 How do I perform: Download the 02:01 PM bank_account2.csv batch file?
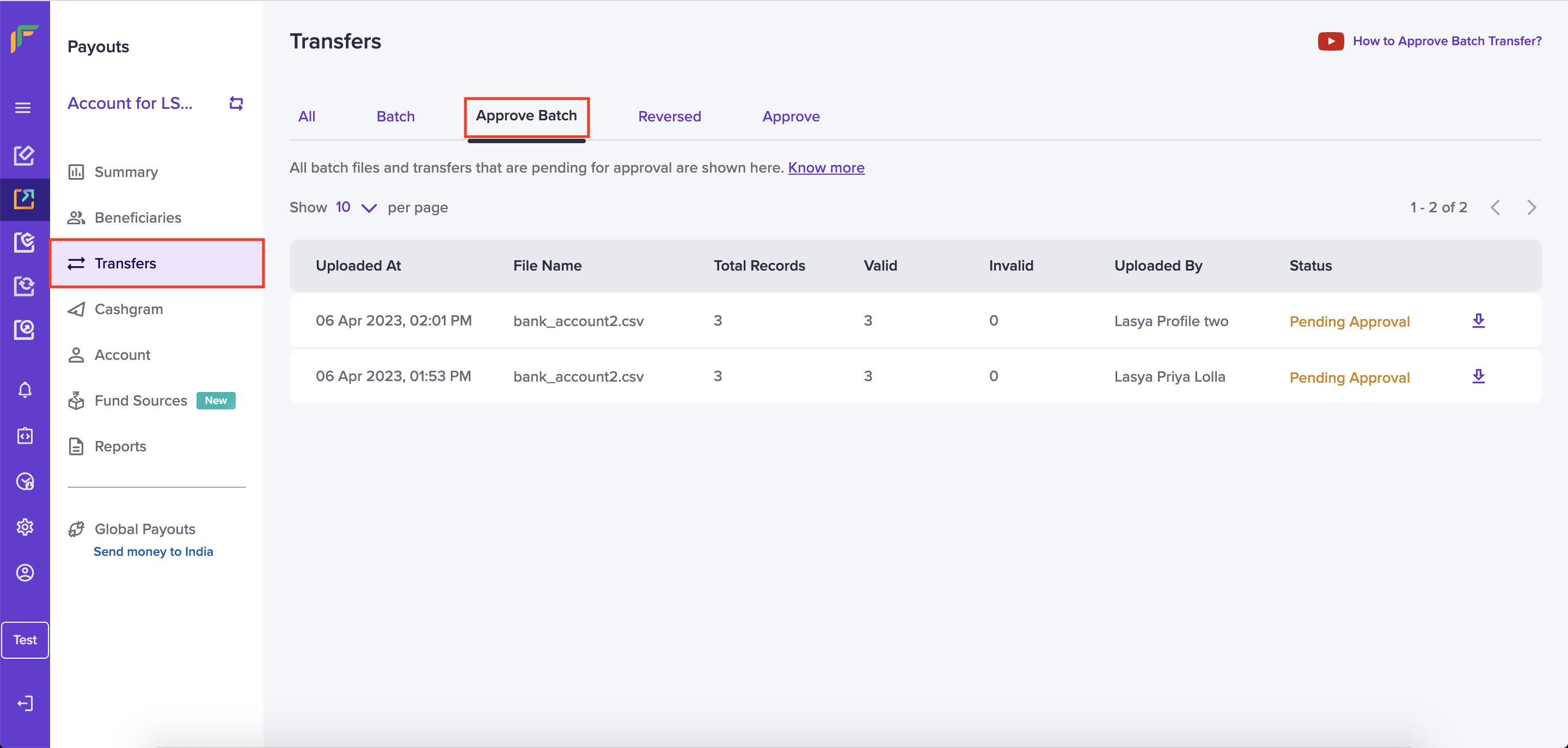pos(1478,321)
